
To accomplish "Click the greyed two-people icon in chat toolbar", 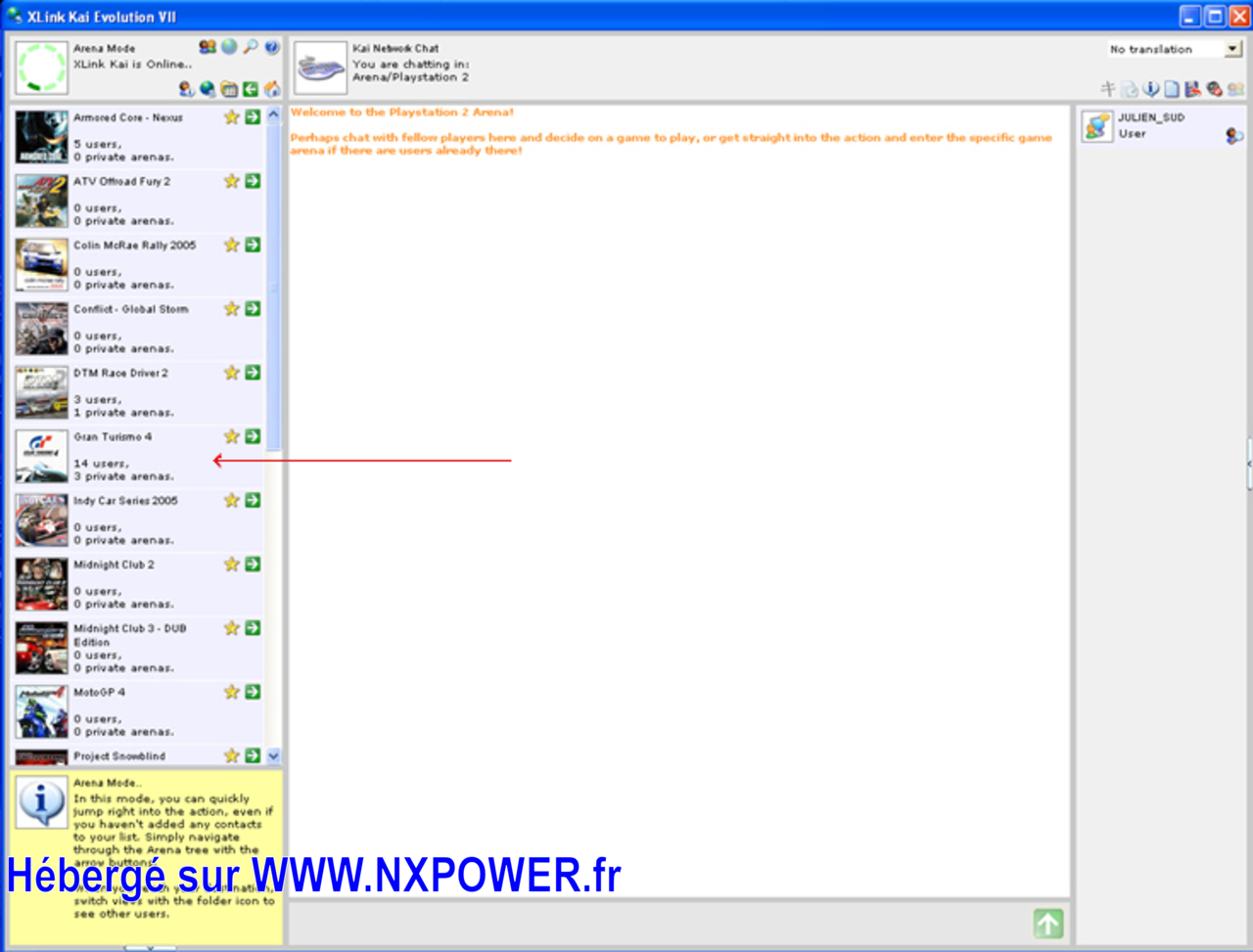I will 1236,89.
